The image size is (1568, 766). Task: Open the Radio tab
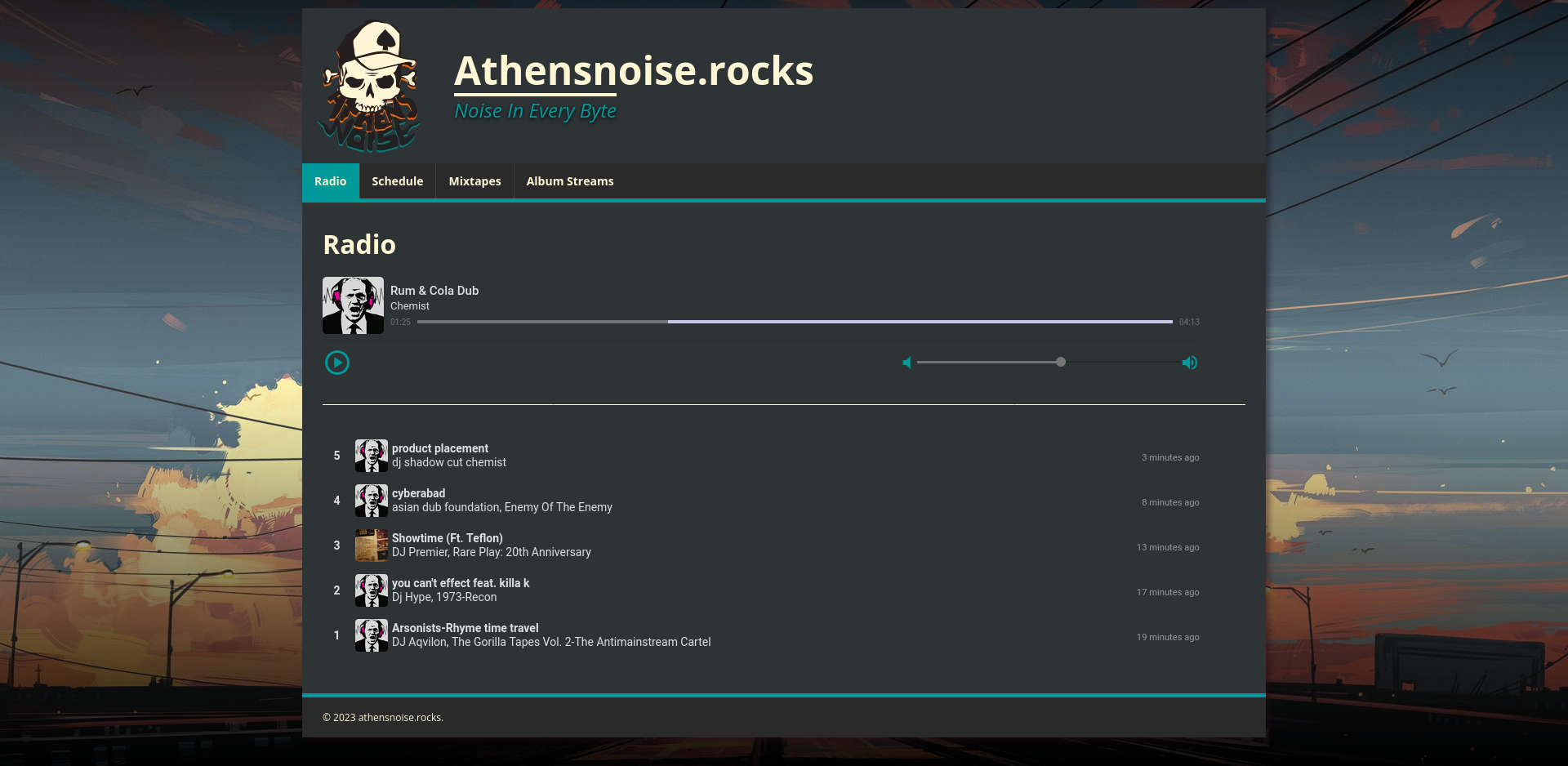(331, 181)
